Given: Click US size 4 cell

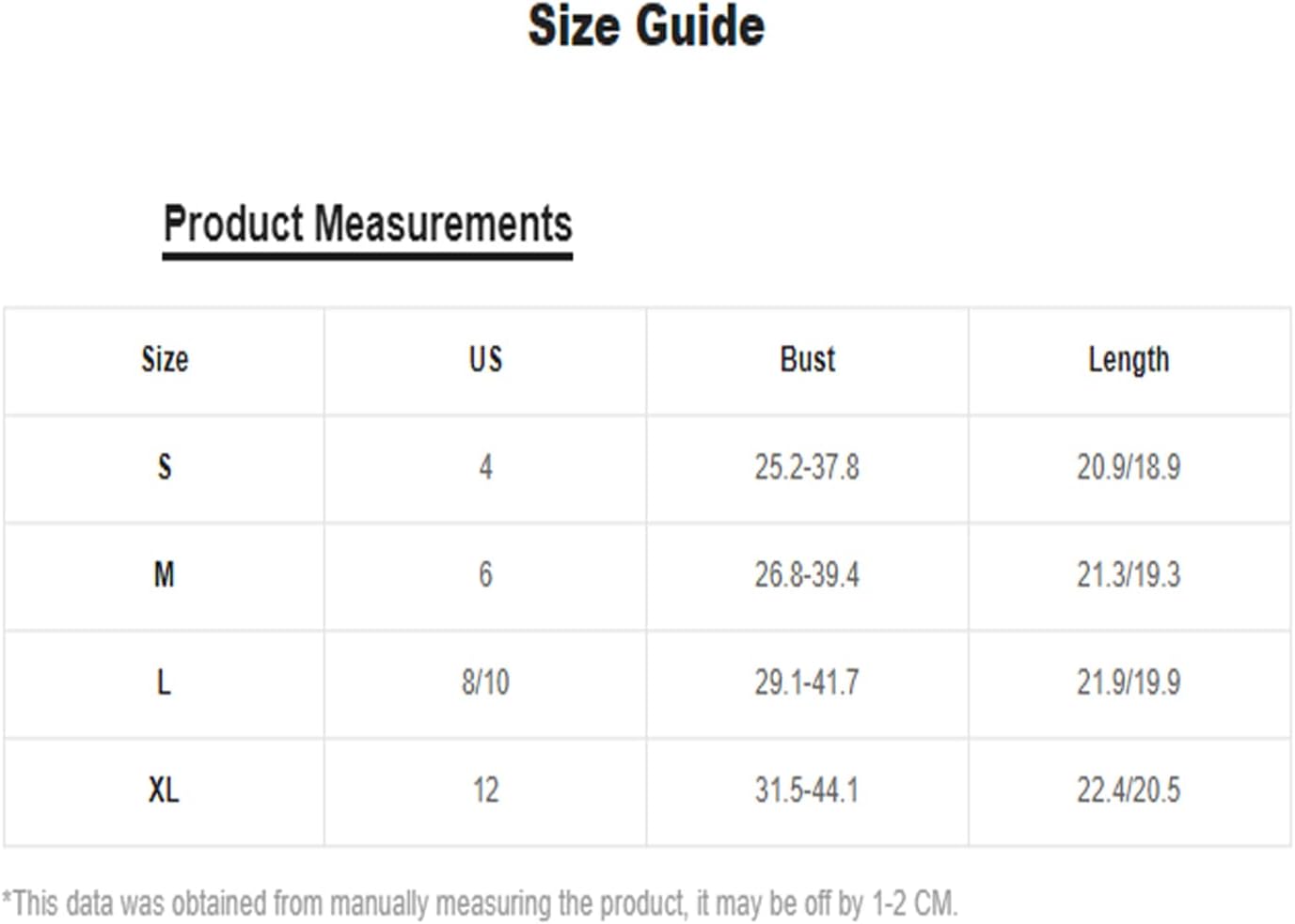Looking at the screenshot, I should coord(486,467).
